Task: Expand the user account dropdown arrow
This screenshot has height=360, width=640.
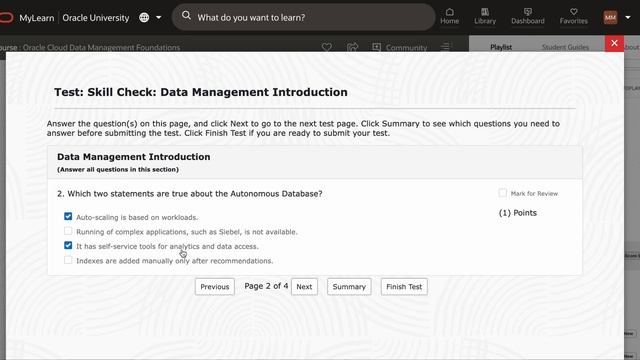Action: tap(628, 17)
